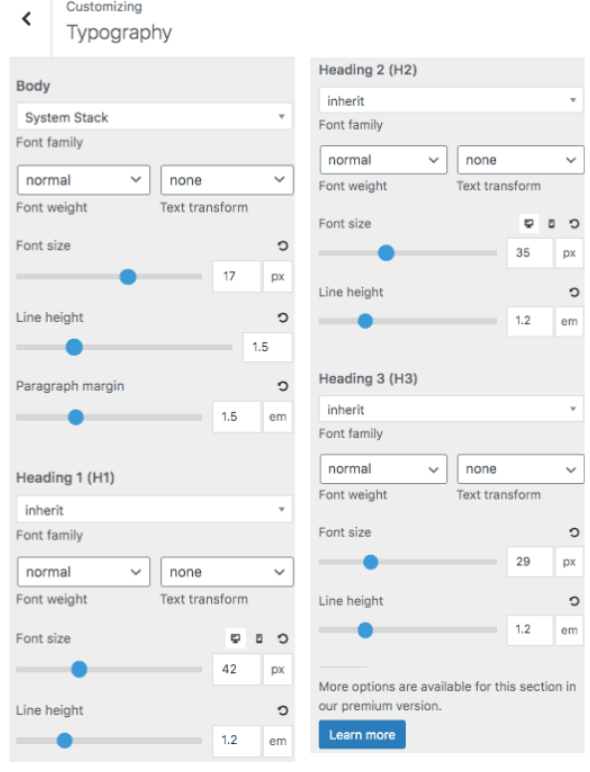This screenshot has width=590, height=772.
Task: Click the Heading 1 font size px unit
Action: (x=278, y=669)
